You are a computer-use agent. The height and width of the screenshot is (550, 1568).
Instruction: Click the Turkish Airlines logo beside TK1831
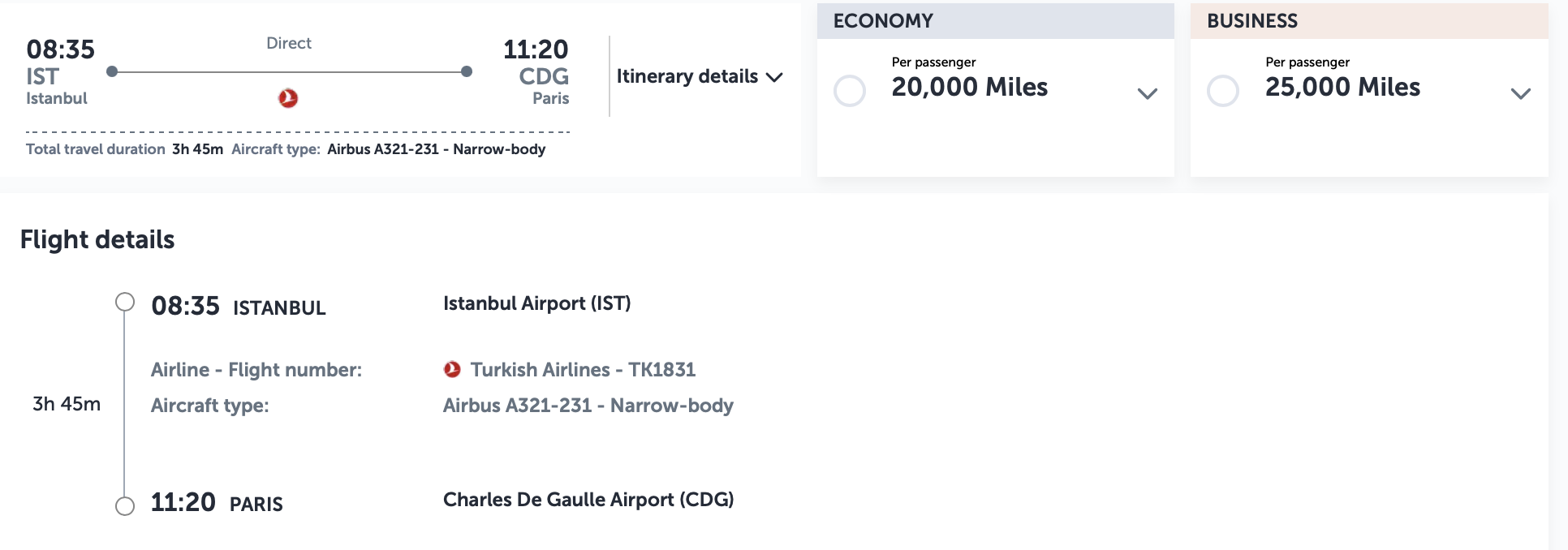coord(452,370)
